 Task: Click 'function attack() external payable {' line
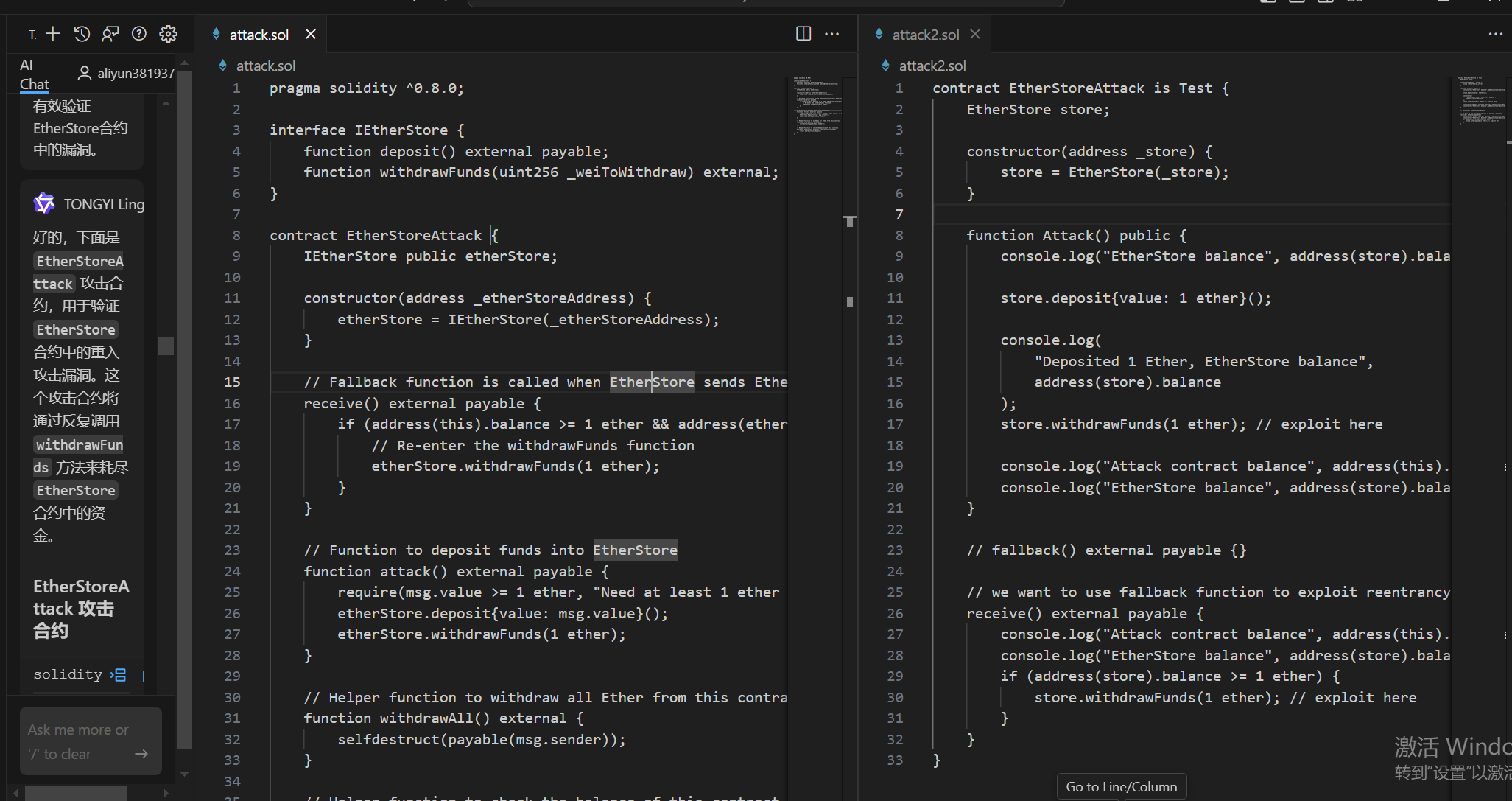pyautogui.click(x=457, y=571)
